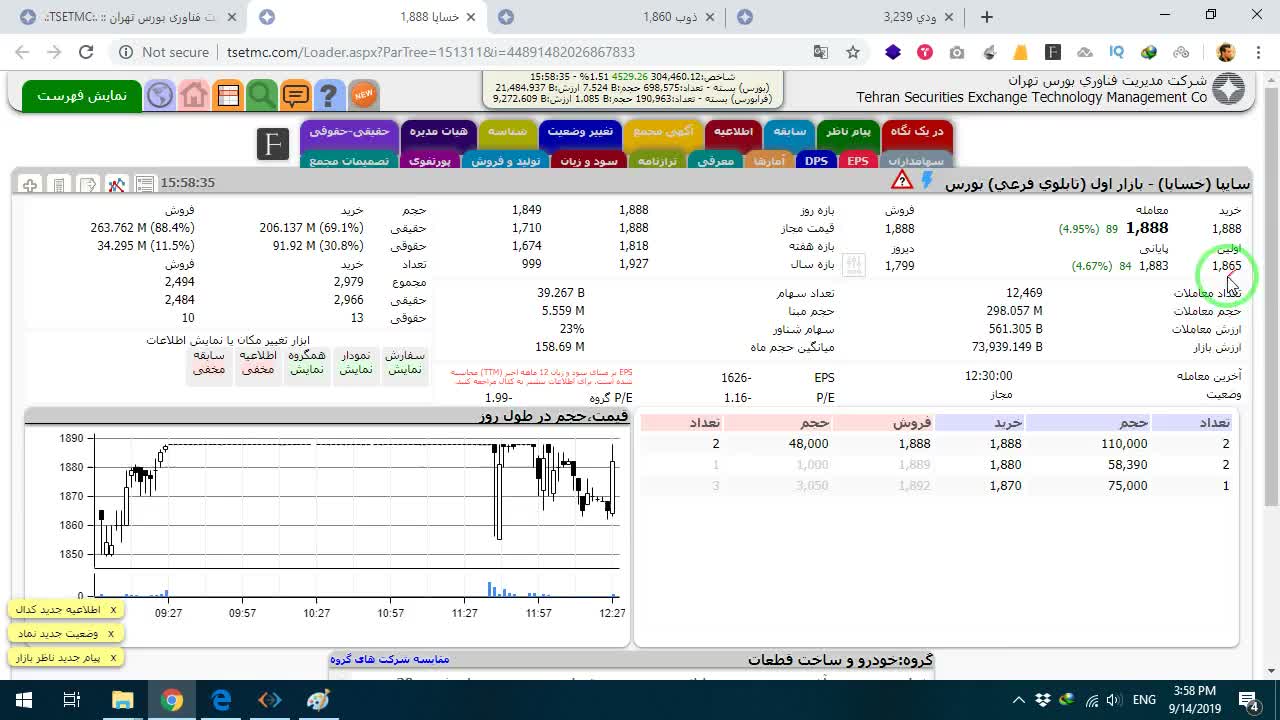Click the green نمایش فهرست button
The height and width of the screenshot is (720, 1280).
[x=82, y=95]
